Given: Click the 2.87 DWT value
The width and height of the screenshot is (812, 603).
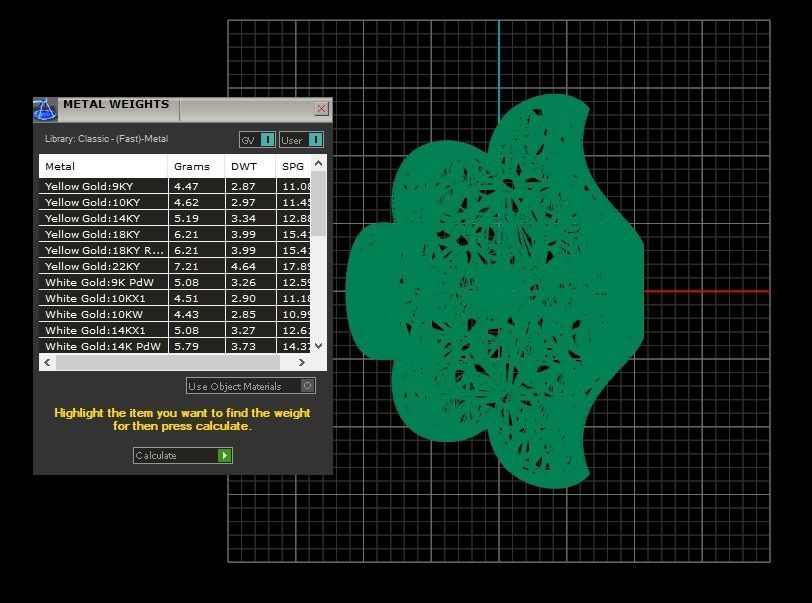Looking at the screenshot, I should 243,186.
